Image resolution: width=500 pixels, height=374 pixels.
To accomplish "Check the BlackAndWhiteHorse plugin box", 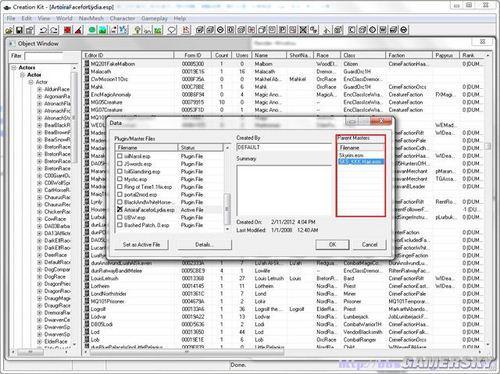I will coord(120,202).
